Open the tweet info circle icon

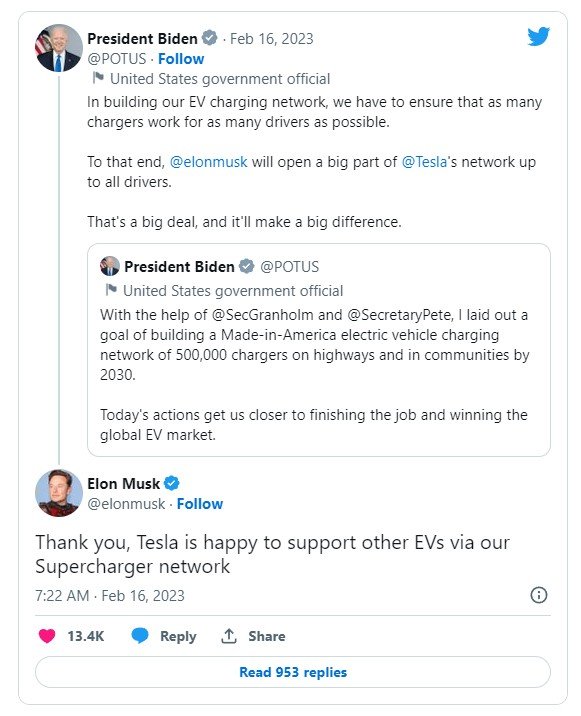point(539,595)
